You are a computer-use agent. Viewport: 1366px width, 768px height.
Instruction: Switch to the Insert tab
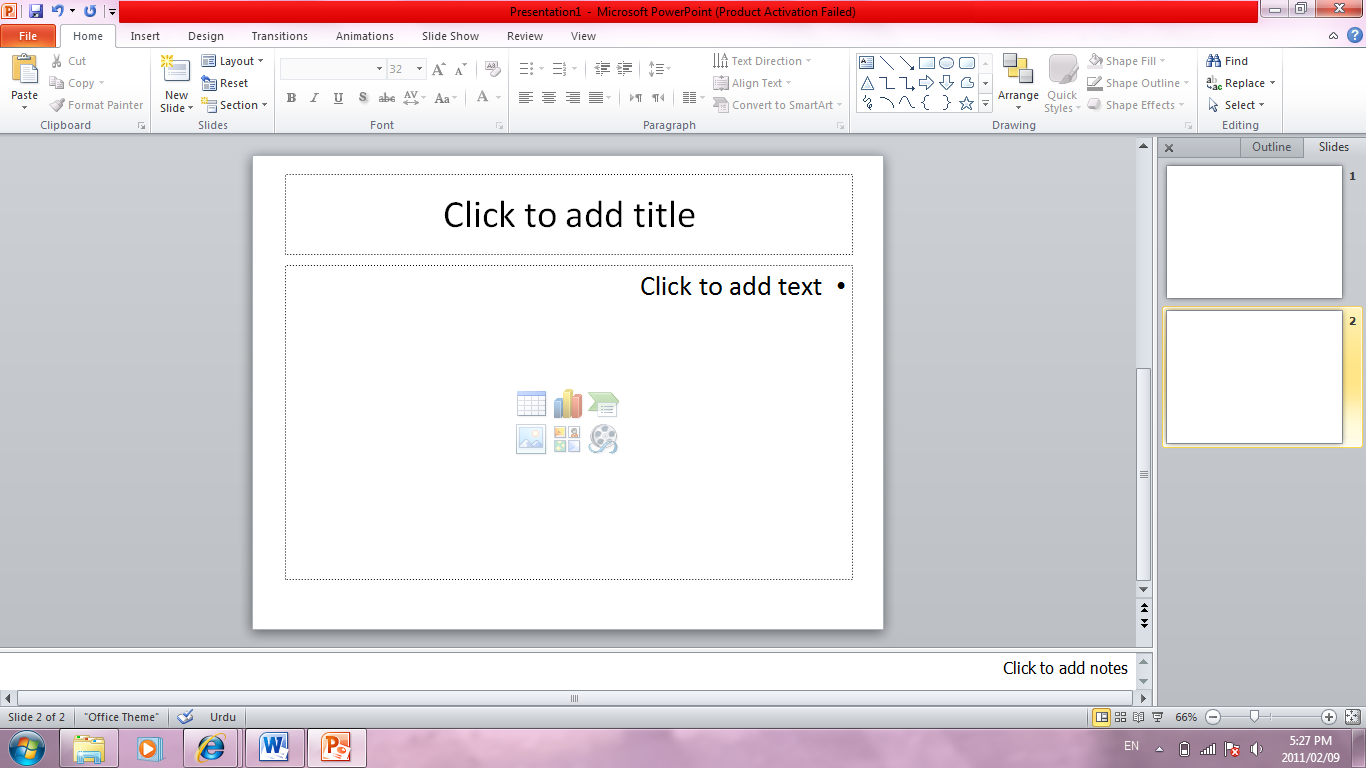click(145, 36)
